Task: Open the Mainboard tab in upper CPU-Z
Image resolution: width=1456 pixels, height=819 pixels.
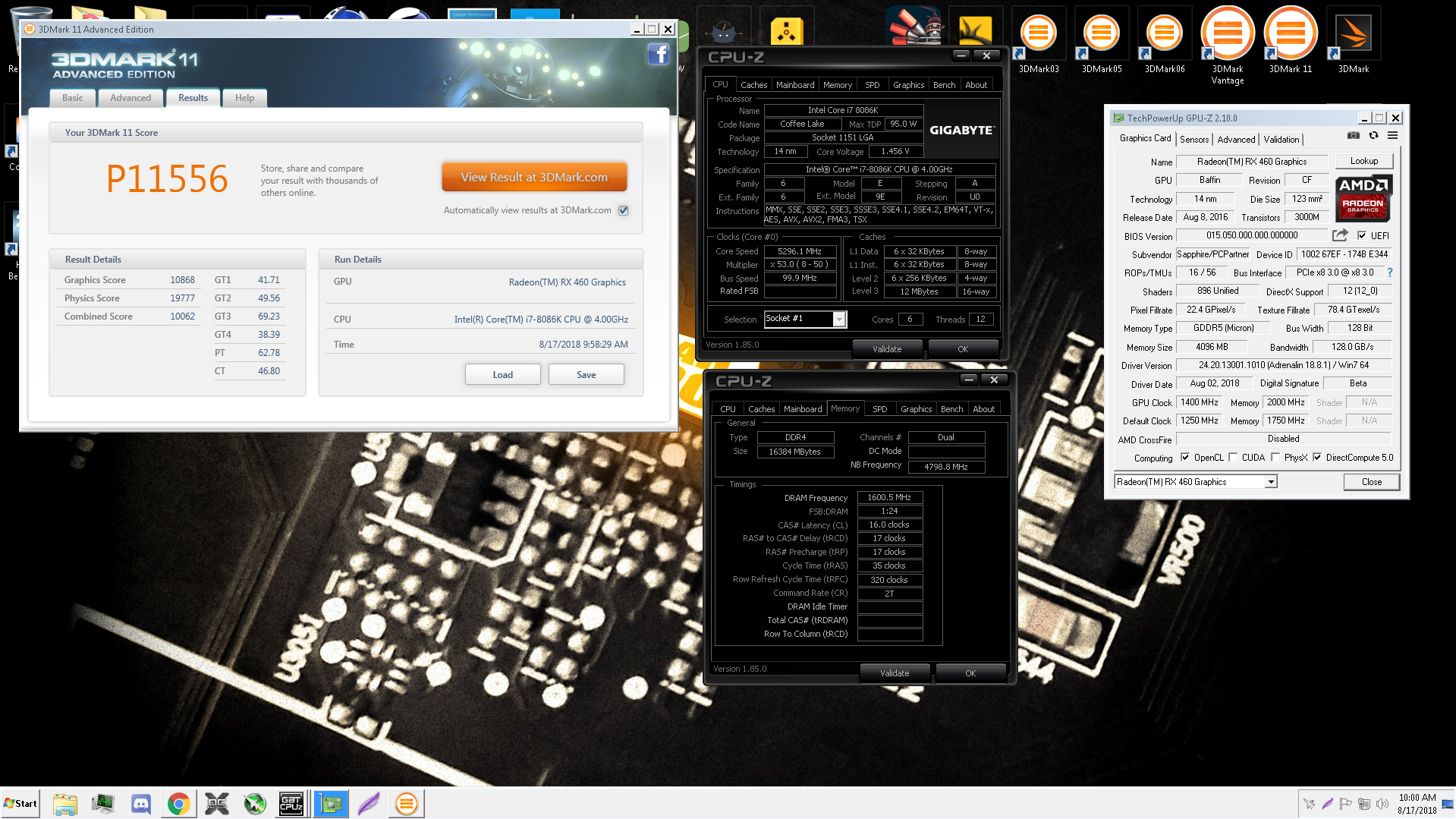Action: 795,85
